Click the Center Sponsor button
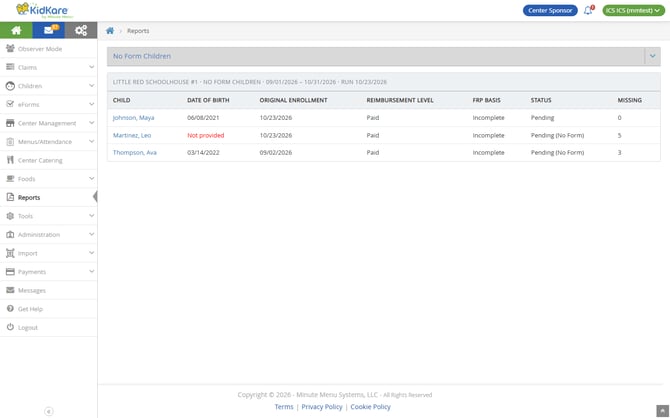This screenshot has height=418, width=670. (550, 10)
